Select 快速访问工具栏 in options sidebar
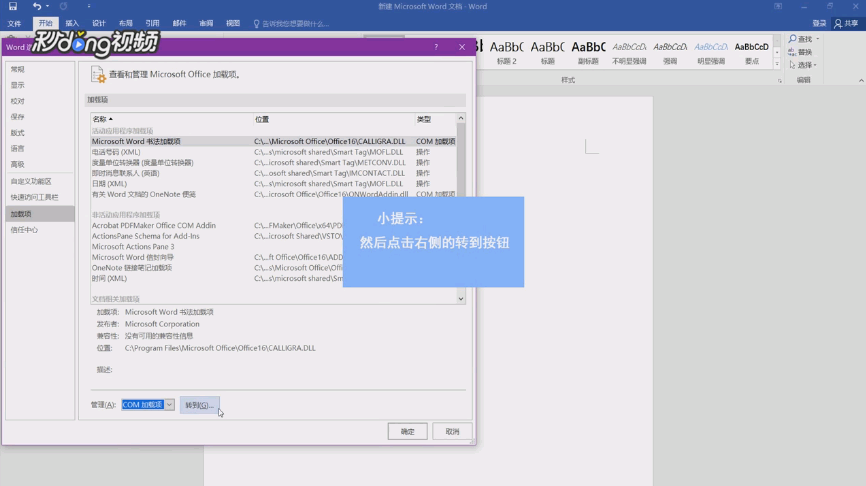 [x=40, y=197]
